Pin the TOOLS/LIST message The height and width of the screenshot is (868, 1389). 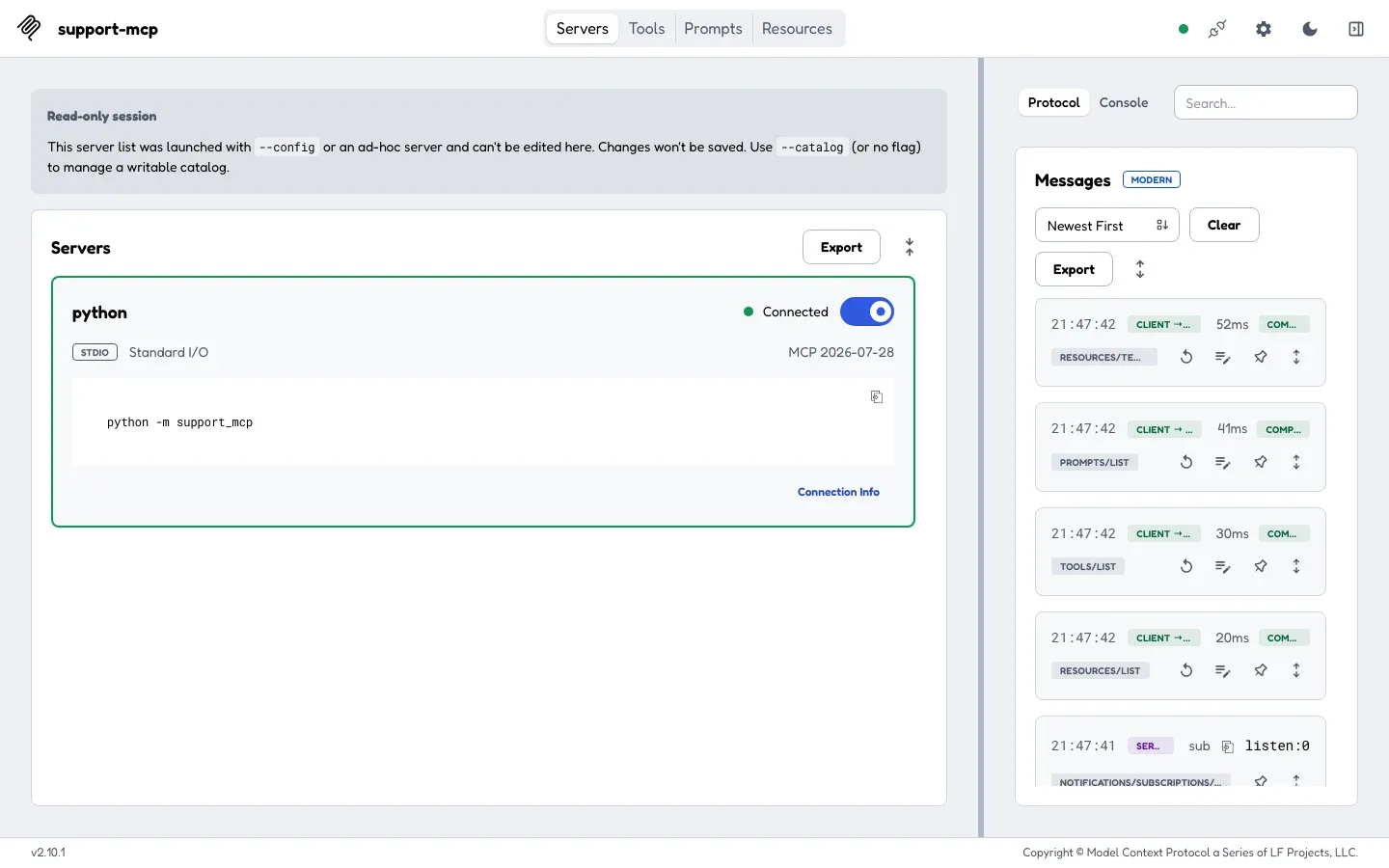click(x=1261, y=566)
